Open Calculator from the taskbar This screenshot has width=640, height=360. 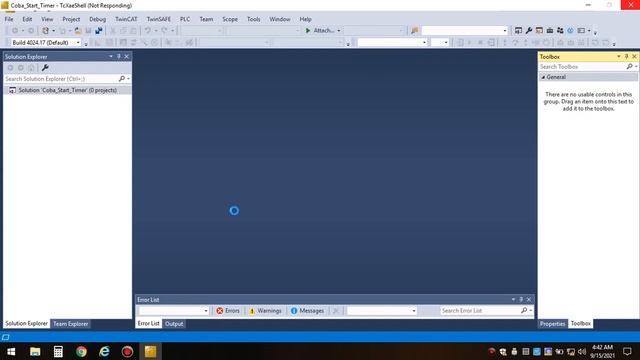coord(58,351)
